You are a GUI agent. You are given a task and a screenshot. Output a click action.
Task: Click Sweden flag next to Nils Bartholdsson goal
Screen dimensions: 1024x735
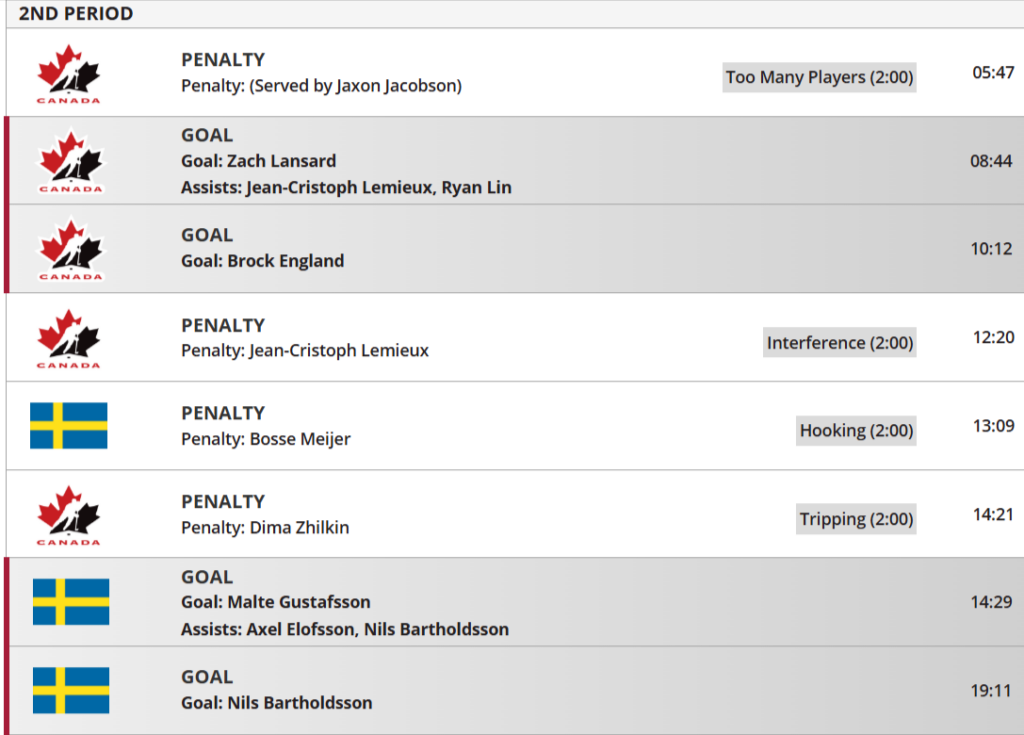click(x=70, y=690)
